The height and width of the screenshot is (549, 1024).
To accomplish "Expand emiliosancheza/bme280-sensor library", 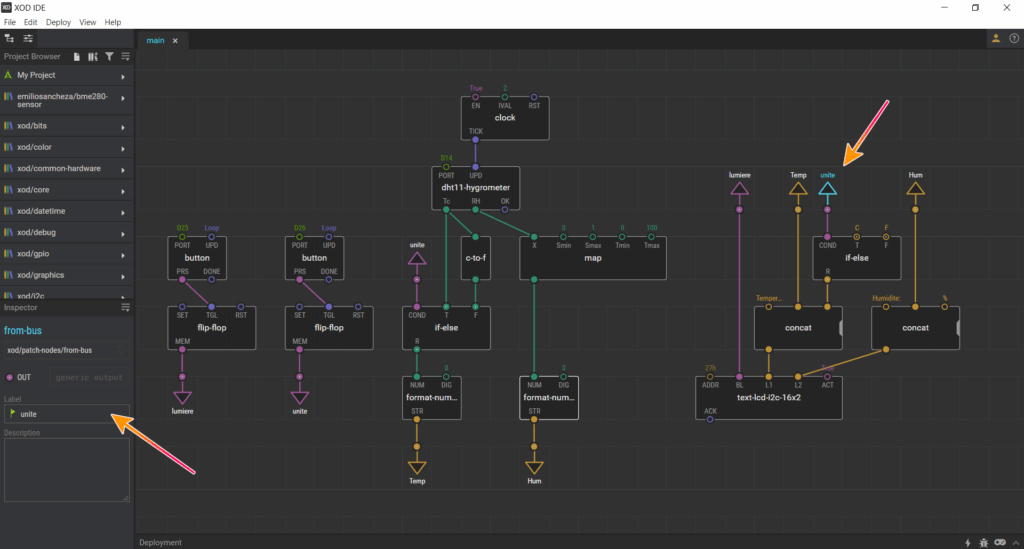I will 122,98.
